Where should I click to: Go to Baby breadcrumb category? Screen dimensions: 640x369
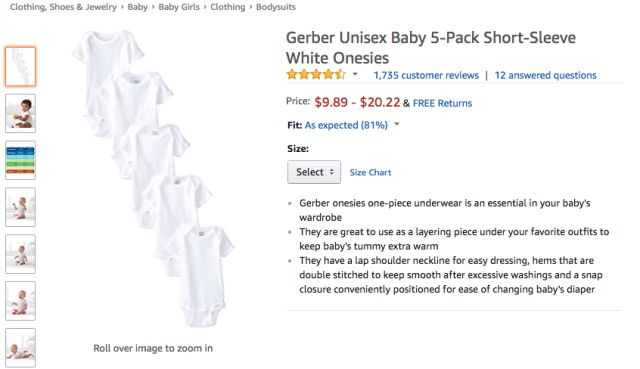pyautogui.click(x=138, y=7)
